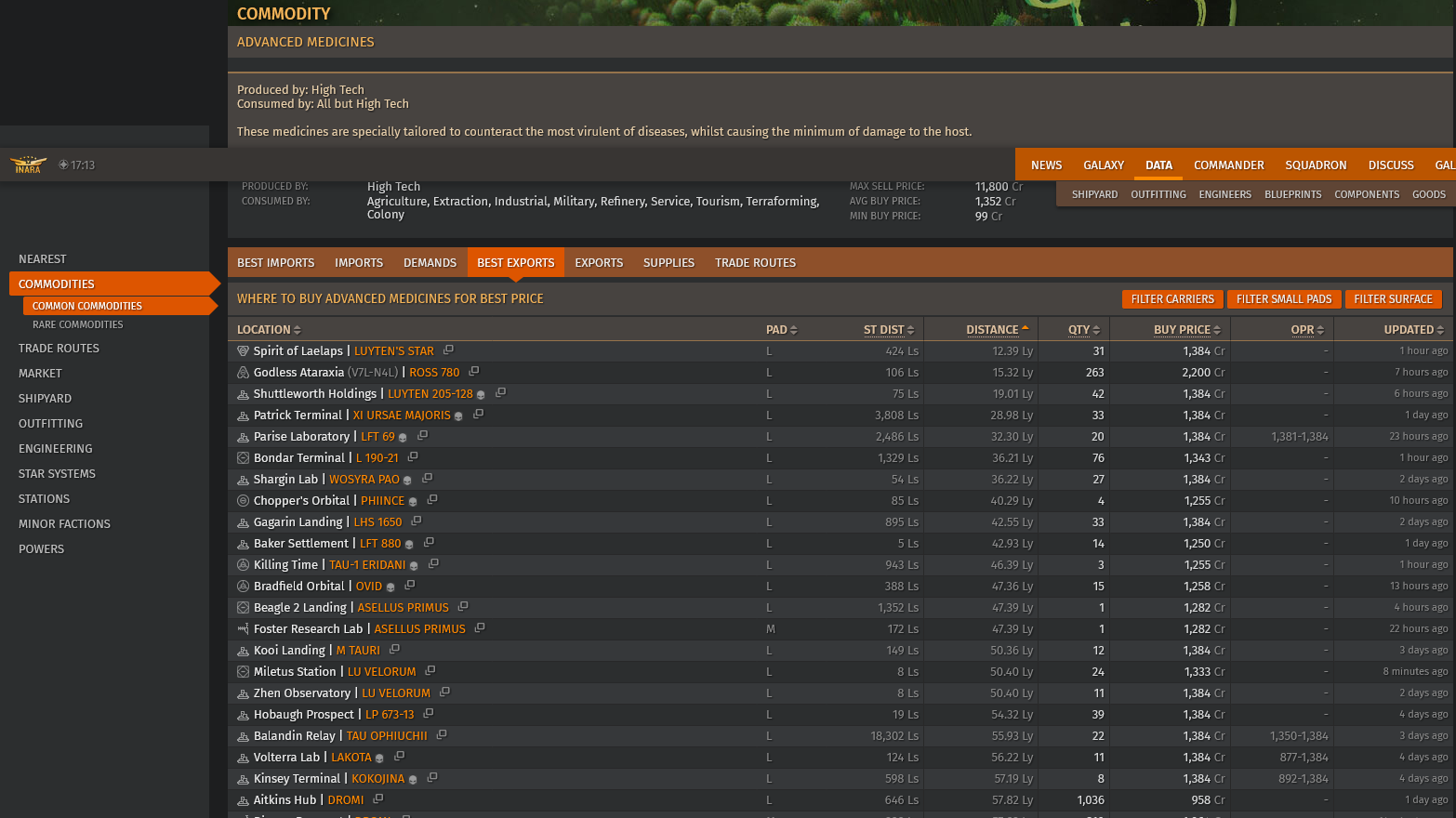The width and height of the screenshot is (1456, 818).
Task: Sort table by Pad column
Action: 781,330
